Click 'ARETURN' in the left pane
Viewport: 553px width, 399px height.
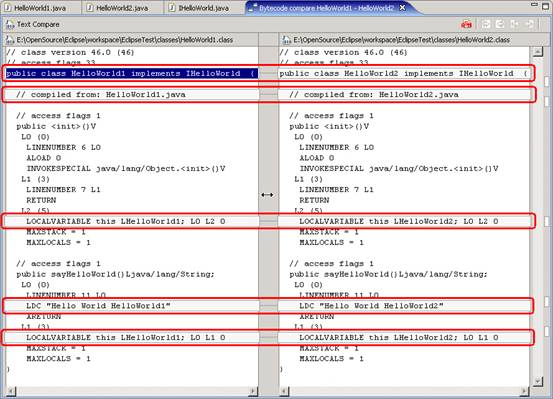(44, 317)
